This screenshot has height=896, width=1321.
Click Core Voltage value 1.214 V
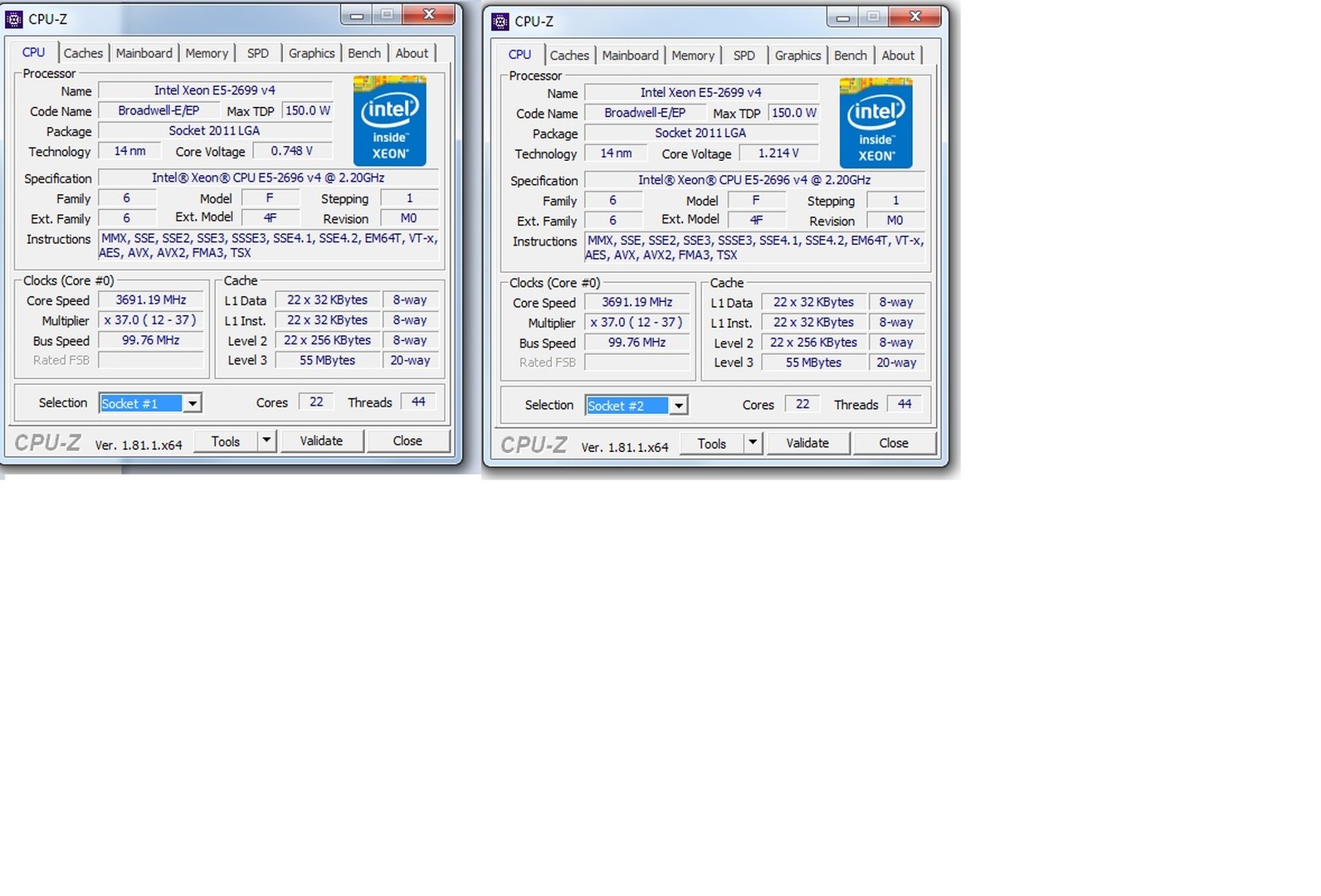tap(778, 153)
